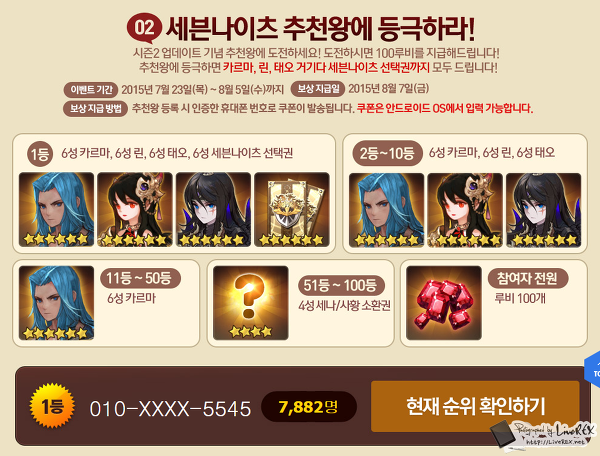This screenshot has height=456, width=600.
Task: Select the Rin portrait in 2등~10등 rewards
Action: 465,210
